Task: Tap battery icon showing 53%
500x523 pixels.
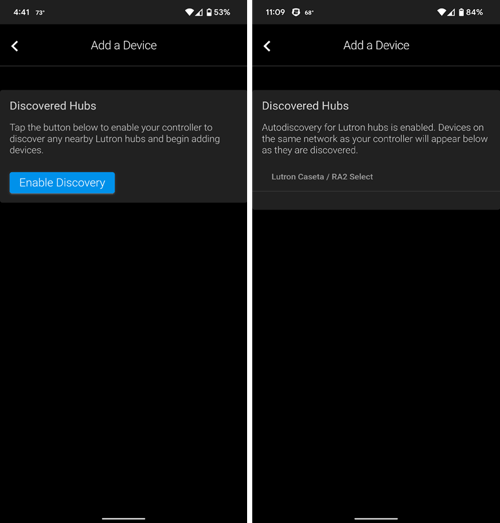Action: [x=209, y=12]
